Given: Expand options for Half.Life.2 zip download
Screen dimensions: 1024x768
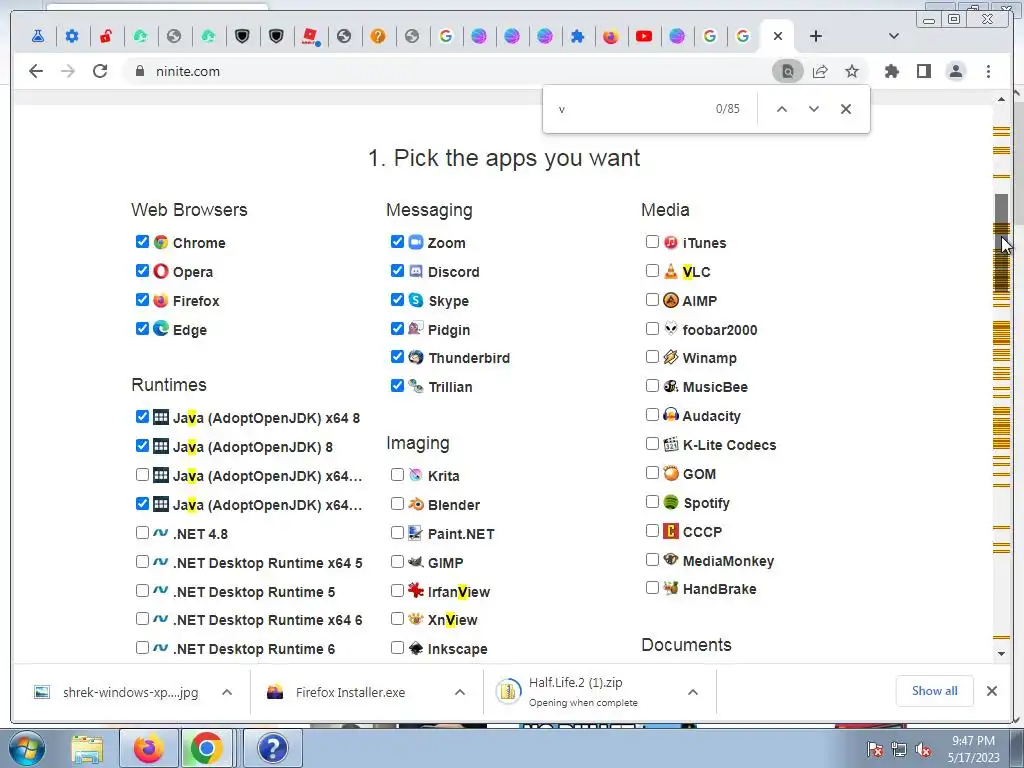Looking at the screenshot, I should pyautogui.click(x=693, y=692).
